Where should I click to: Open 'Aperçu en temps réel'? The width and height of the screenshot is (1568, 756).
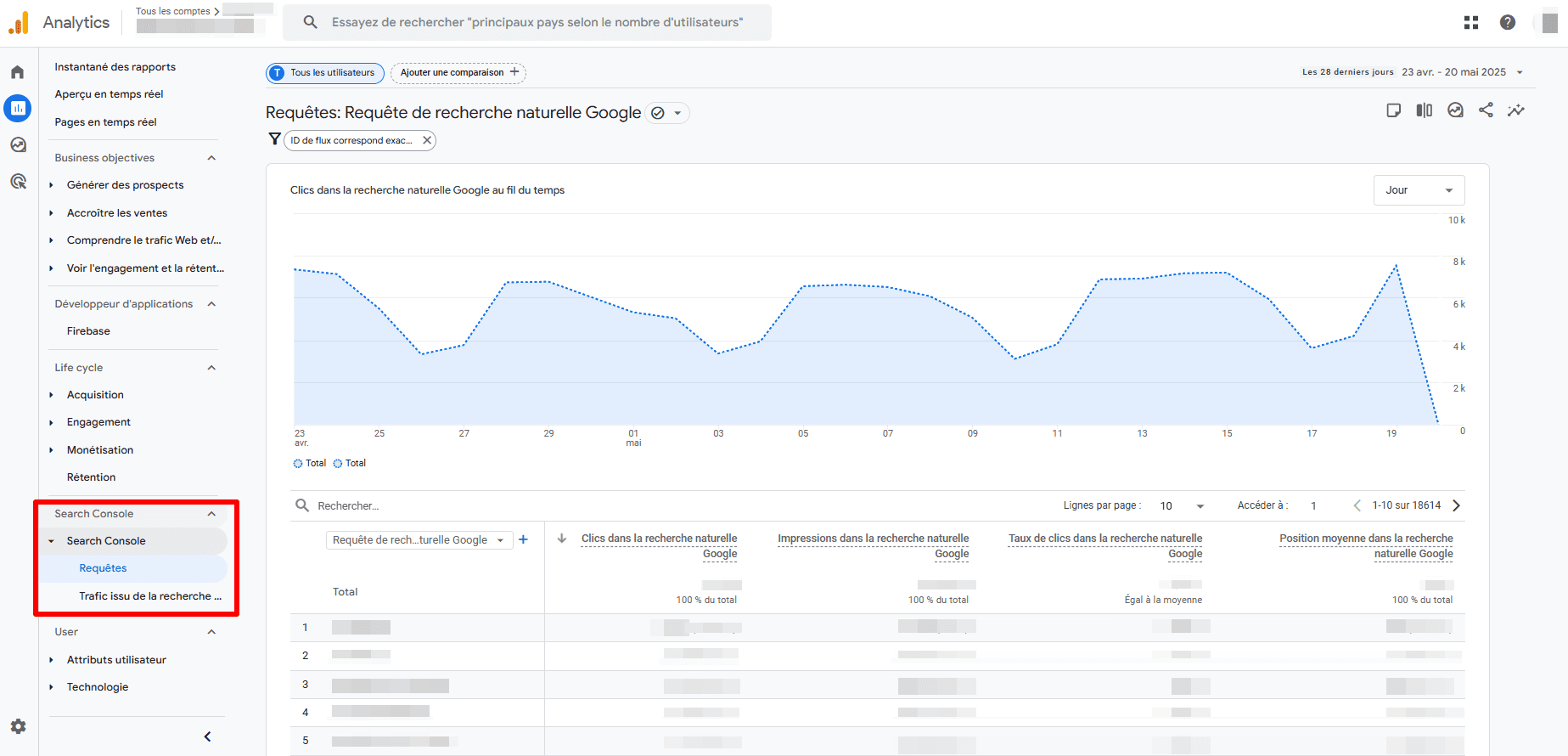pos(109,94)
